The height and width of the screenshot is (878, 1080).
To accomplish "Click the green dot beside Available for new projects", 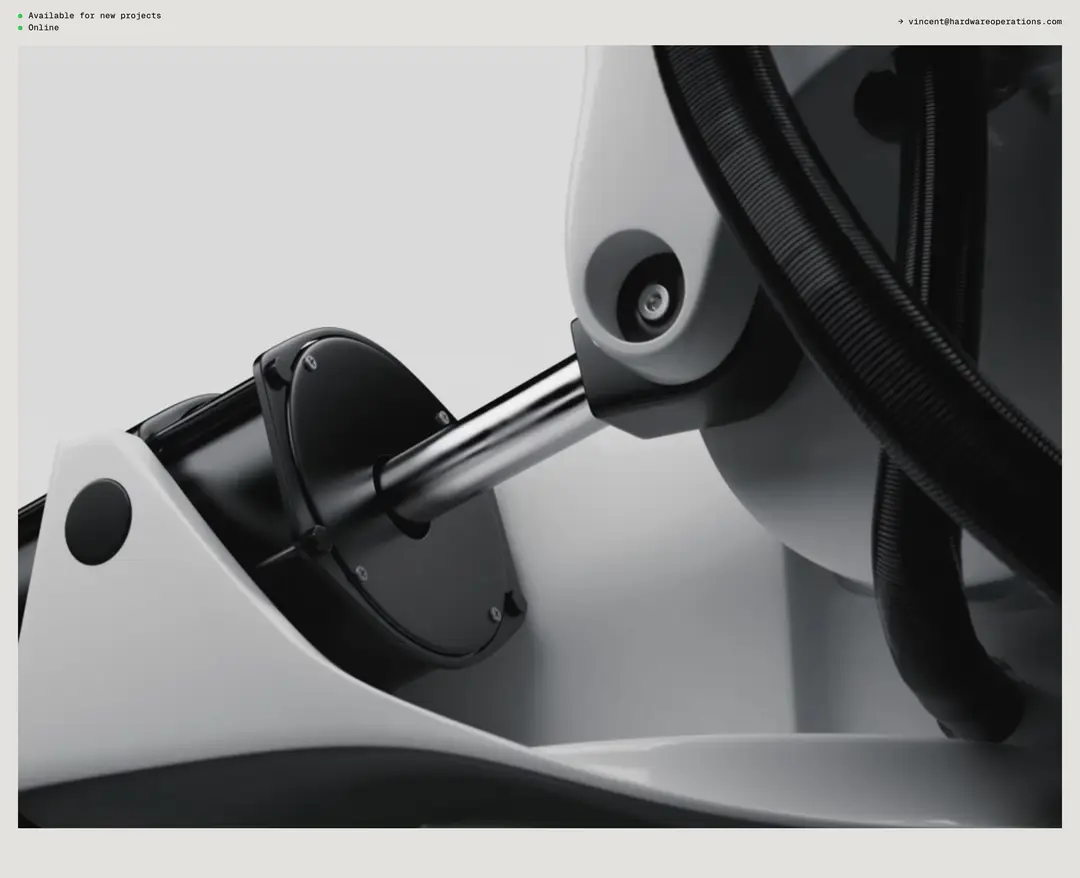I will tap(20, 16).
